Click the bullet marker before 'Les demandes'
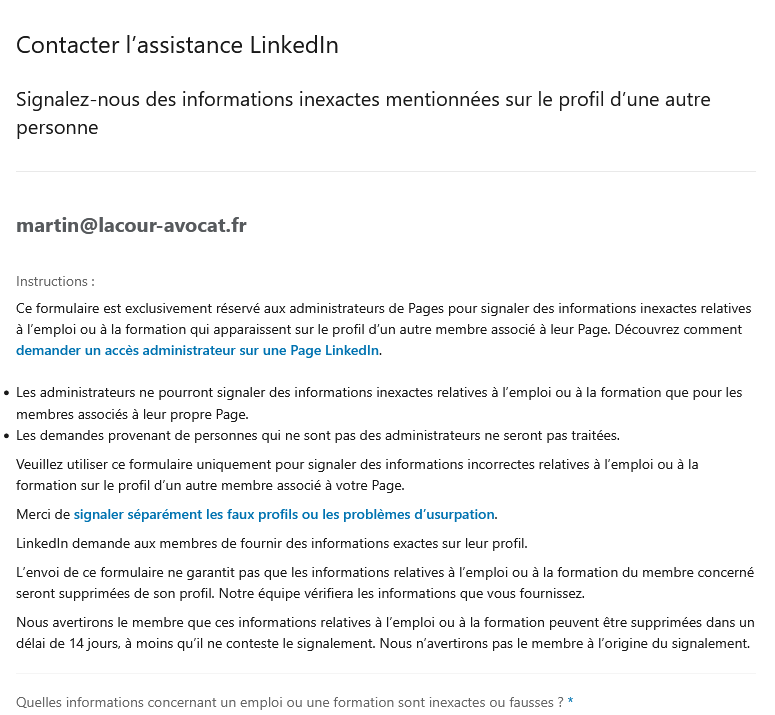The width and height of the screenshot is (775, 715). (7, 436)
